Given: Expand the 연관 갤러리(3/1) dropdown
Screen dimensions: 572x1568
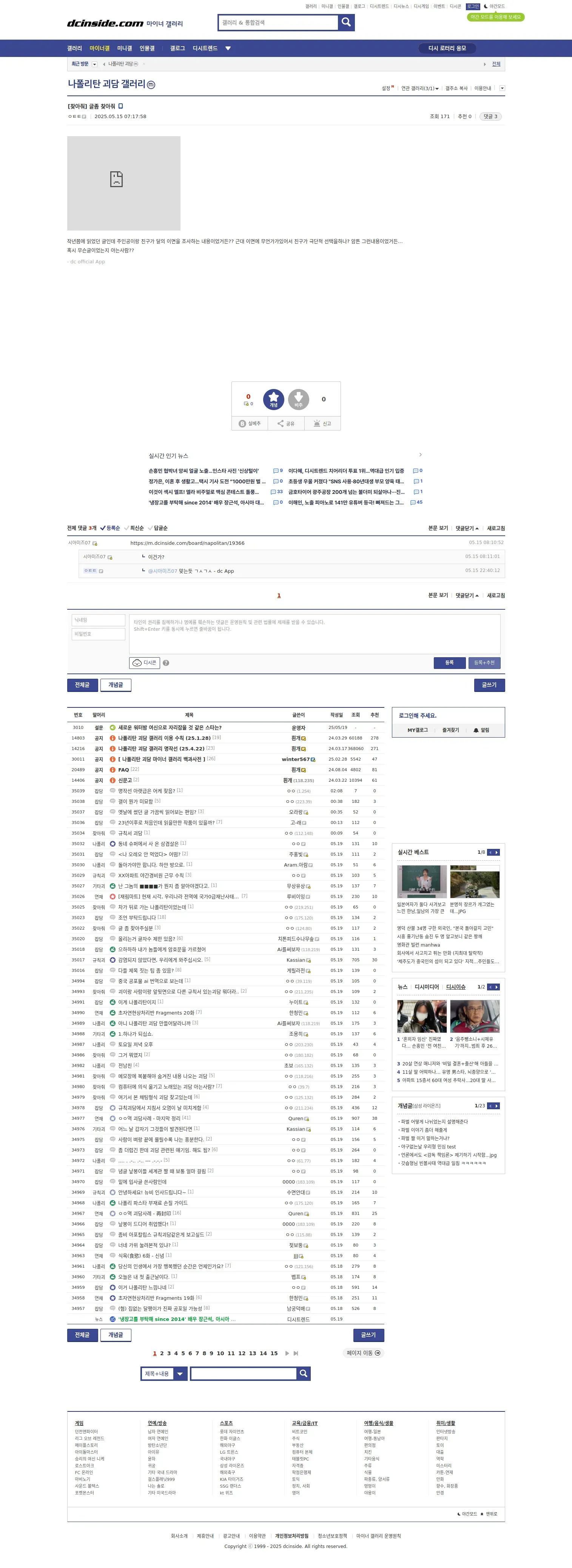Looking at the screenshot, I should (420, 88).
